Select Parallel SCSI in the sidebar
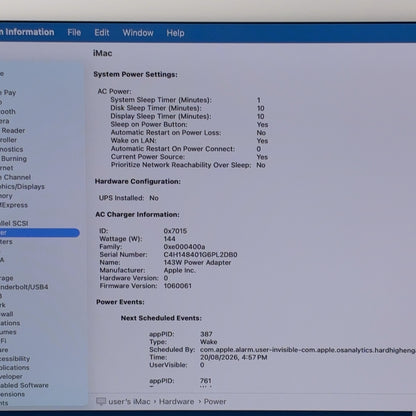 14,223
